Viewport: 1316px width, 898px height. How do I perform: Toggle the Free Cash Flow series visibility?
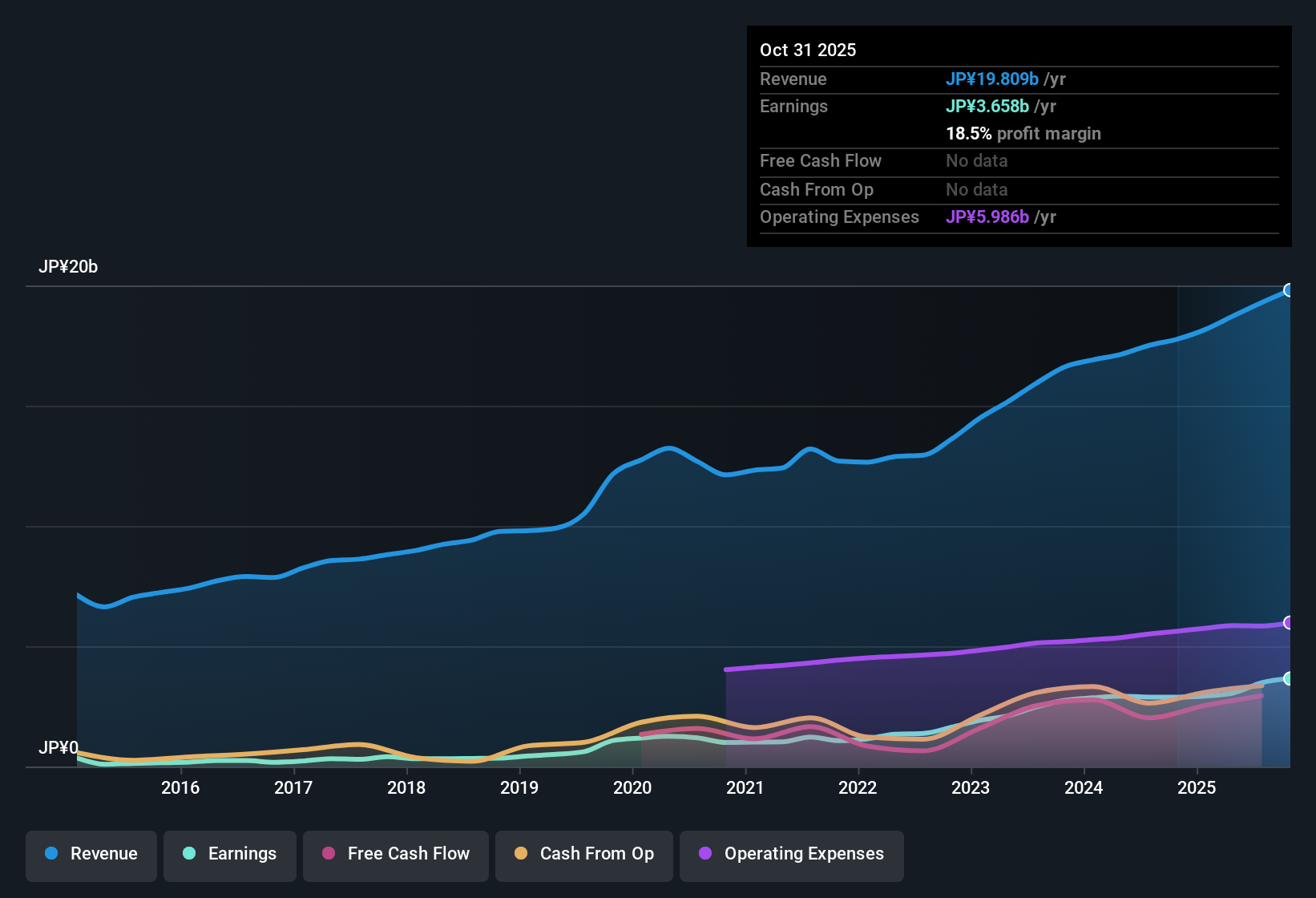[395, 854]
